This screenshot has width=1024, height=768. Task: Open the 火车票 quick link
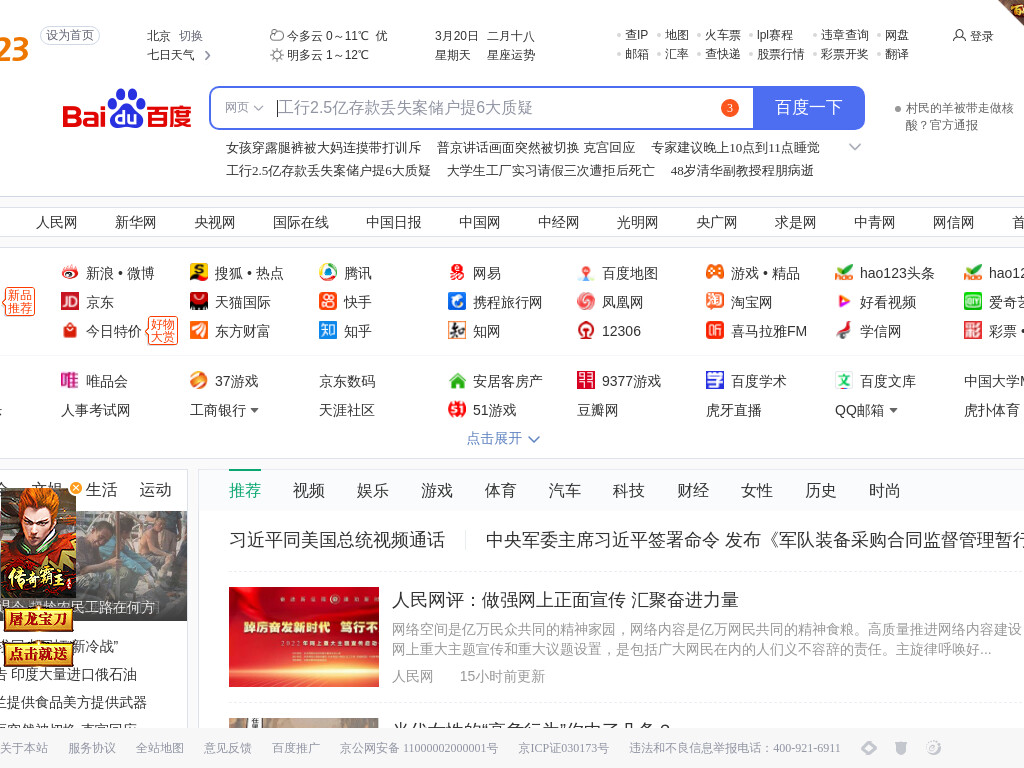point(723,35)
